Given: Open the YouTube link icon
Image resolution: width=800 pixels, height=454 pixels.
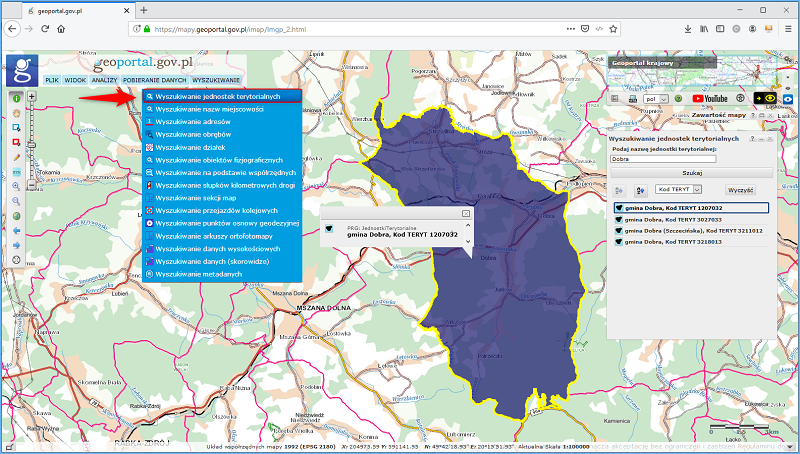Looking at the screenshot, I should [710, 99].
